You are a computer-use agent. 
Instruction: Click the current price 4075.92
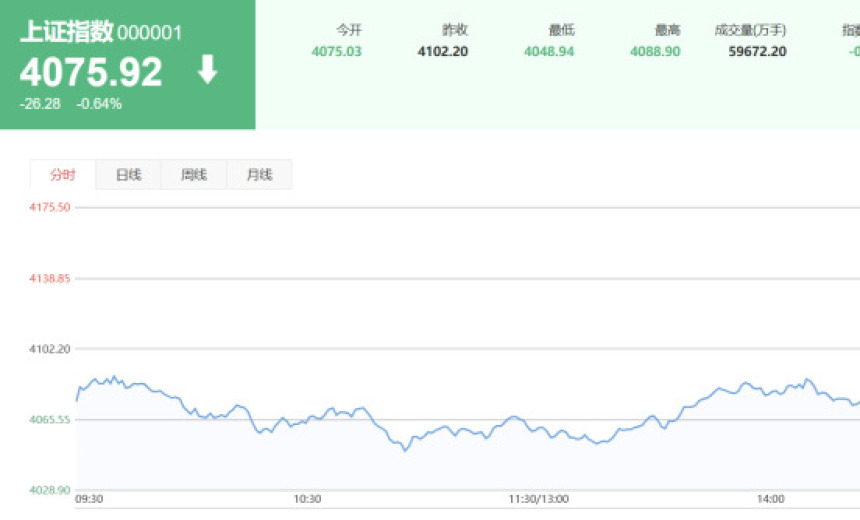91,72
